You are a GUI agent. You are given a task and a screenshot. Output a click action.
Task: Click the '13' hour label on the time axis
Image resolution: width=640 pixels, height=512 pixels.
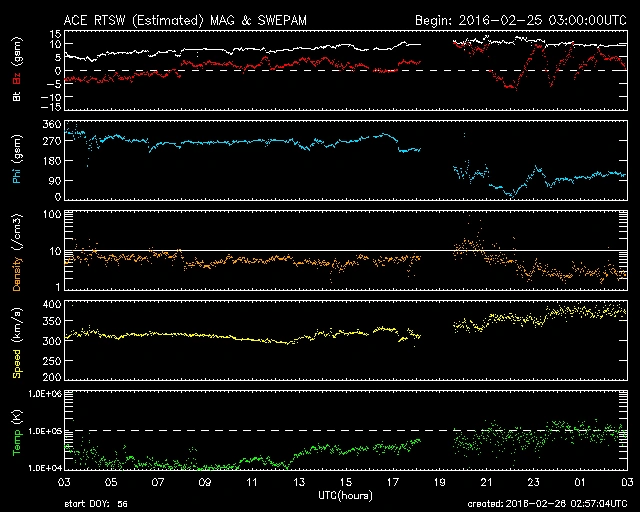click(x=299, y=483)
